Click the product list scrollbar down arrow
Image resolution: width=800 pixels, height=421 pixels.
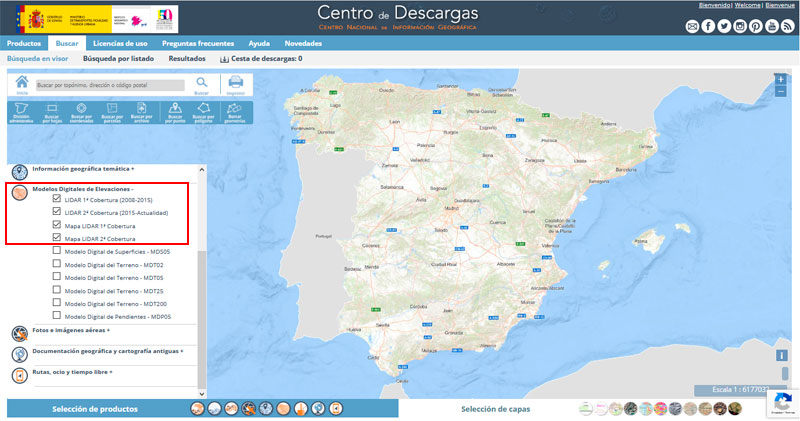point(202,393)
